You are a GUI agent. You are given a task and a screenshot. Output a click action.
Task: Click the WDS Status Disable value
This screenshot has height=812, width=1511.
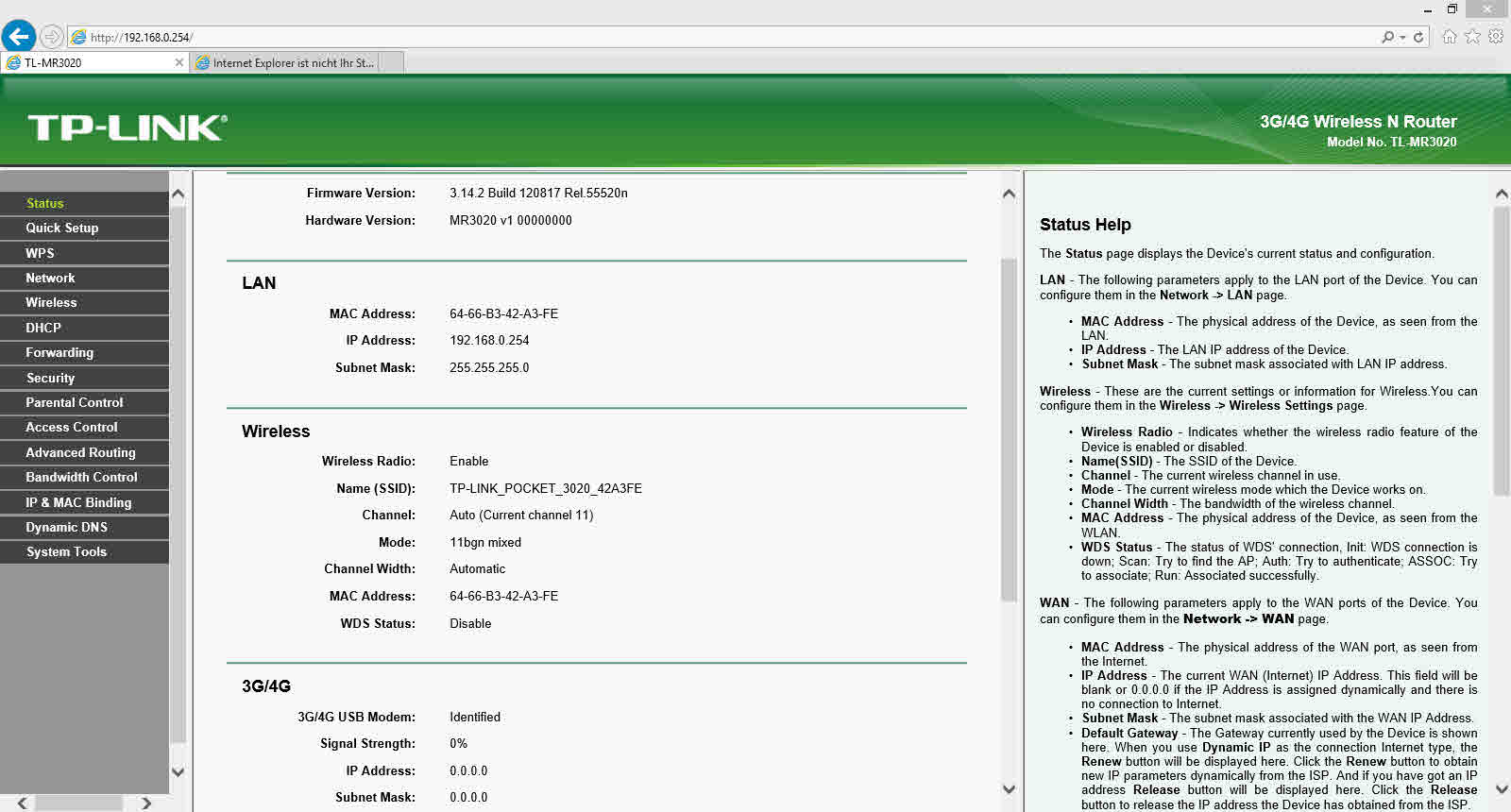coord(470,623)
